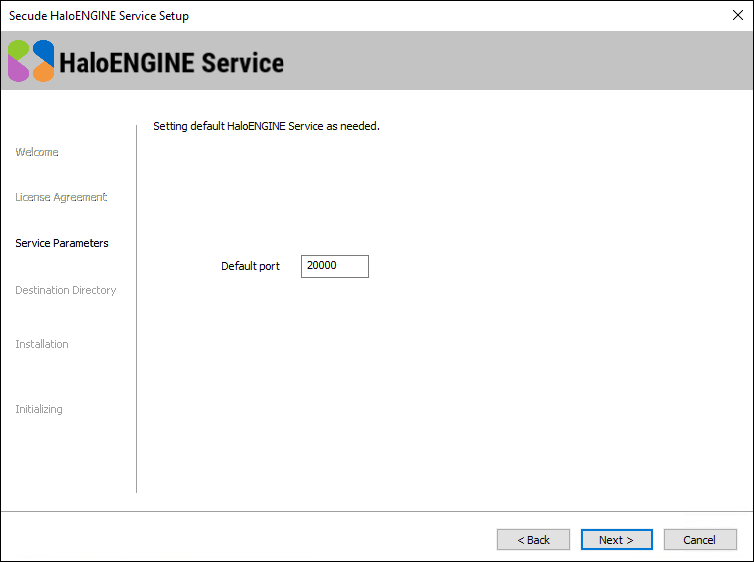Close the setup window with the X button

tap(738, 16)
